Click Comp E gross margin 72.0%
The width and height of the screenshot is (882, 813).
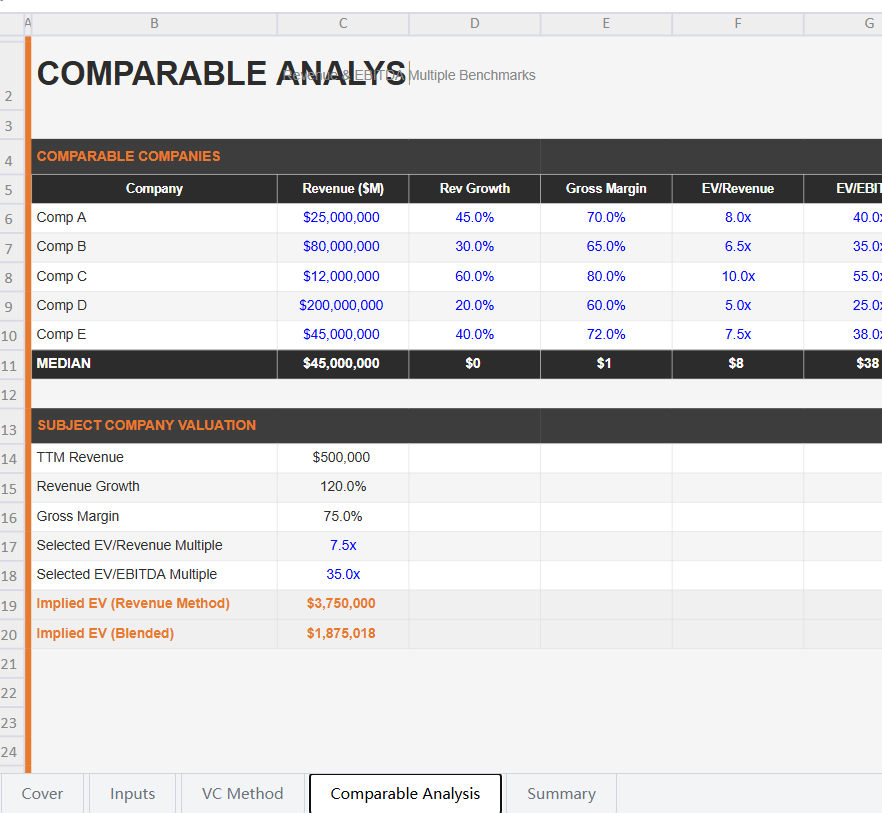606,335
